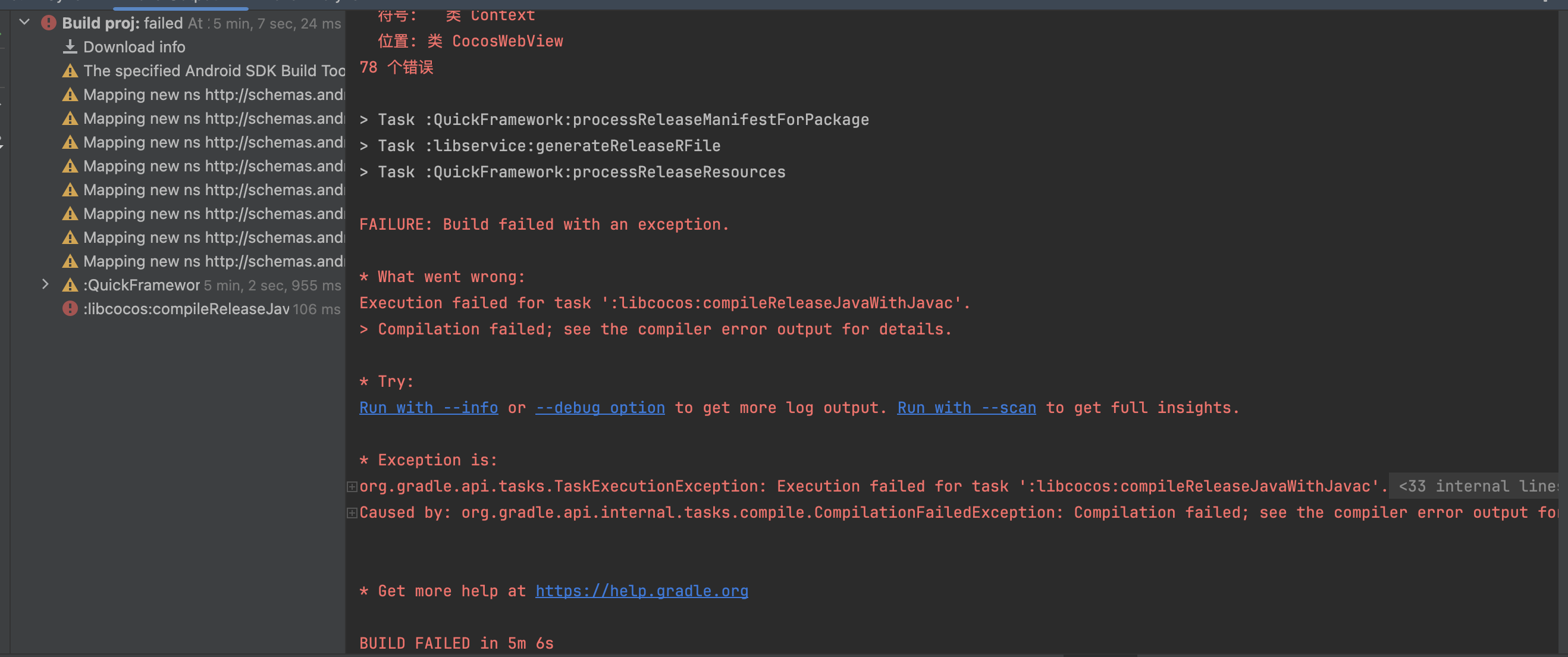
Task: Collapse the Build proj failed root node
Action: 24,23
